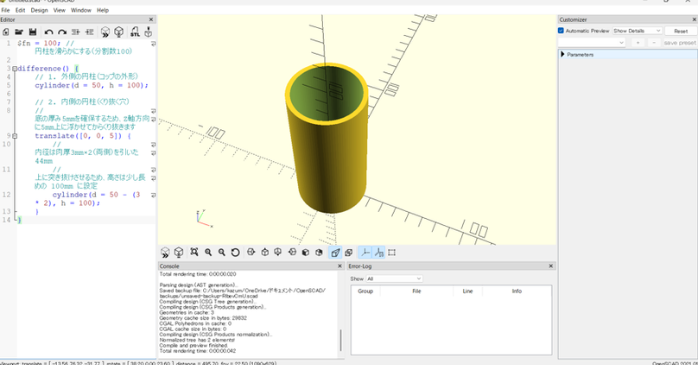698x365 pixels.
Task: Open the empty preset dropdown in Customizer
Action: click(x=592, y=43)
